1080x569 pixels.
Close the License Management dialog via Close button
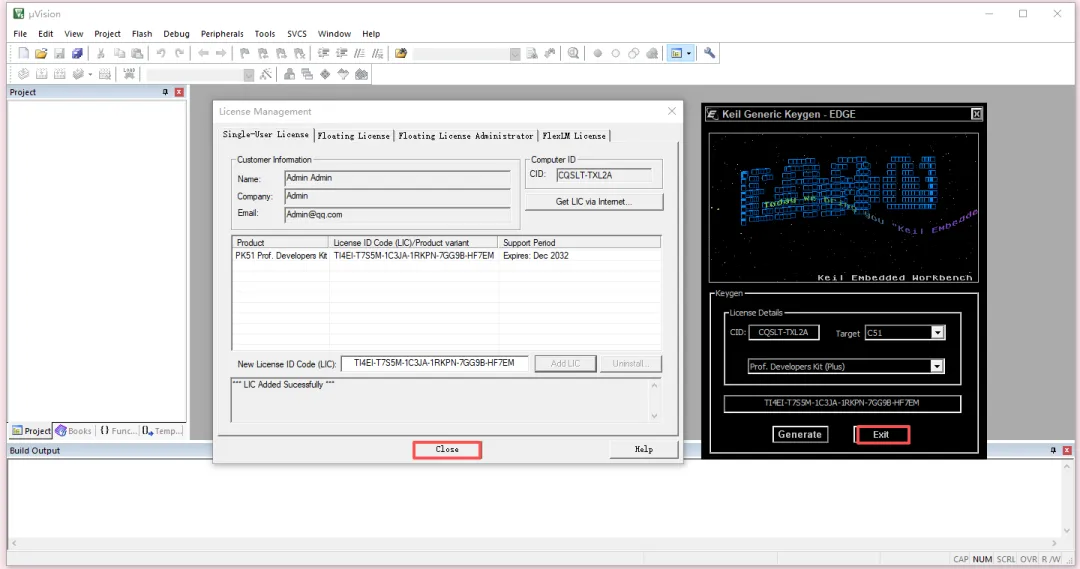[x=447, y=449]
